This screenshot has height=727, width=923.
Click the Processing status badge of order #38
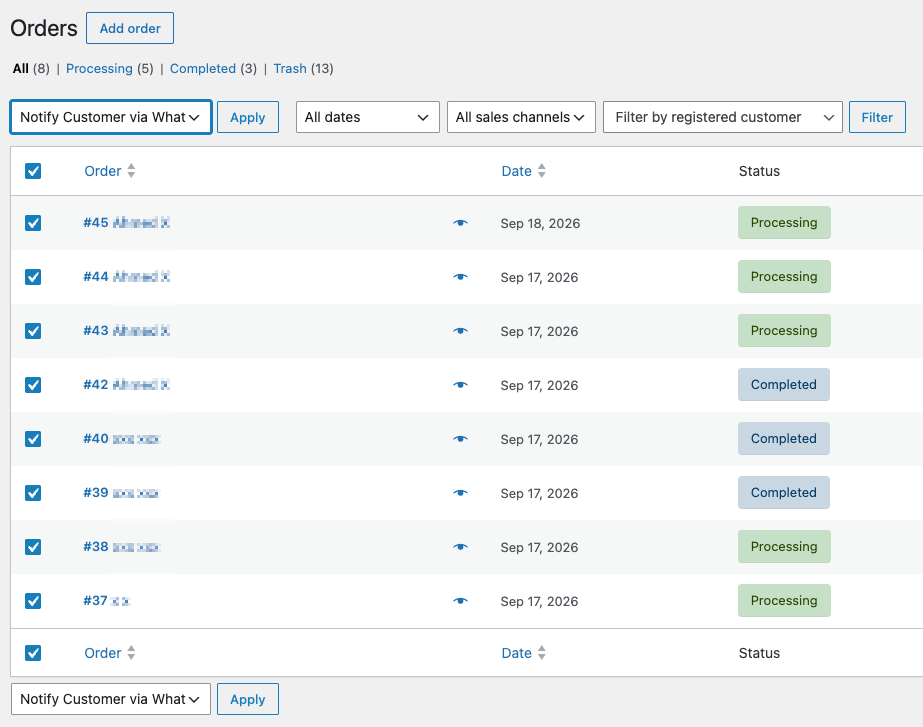(x=784, y=546)
